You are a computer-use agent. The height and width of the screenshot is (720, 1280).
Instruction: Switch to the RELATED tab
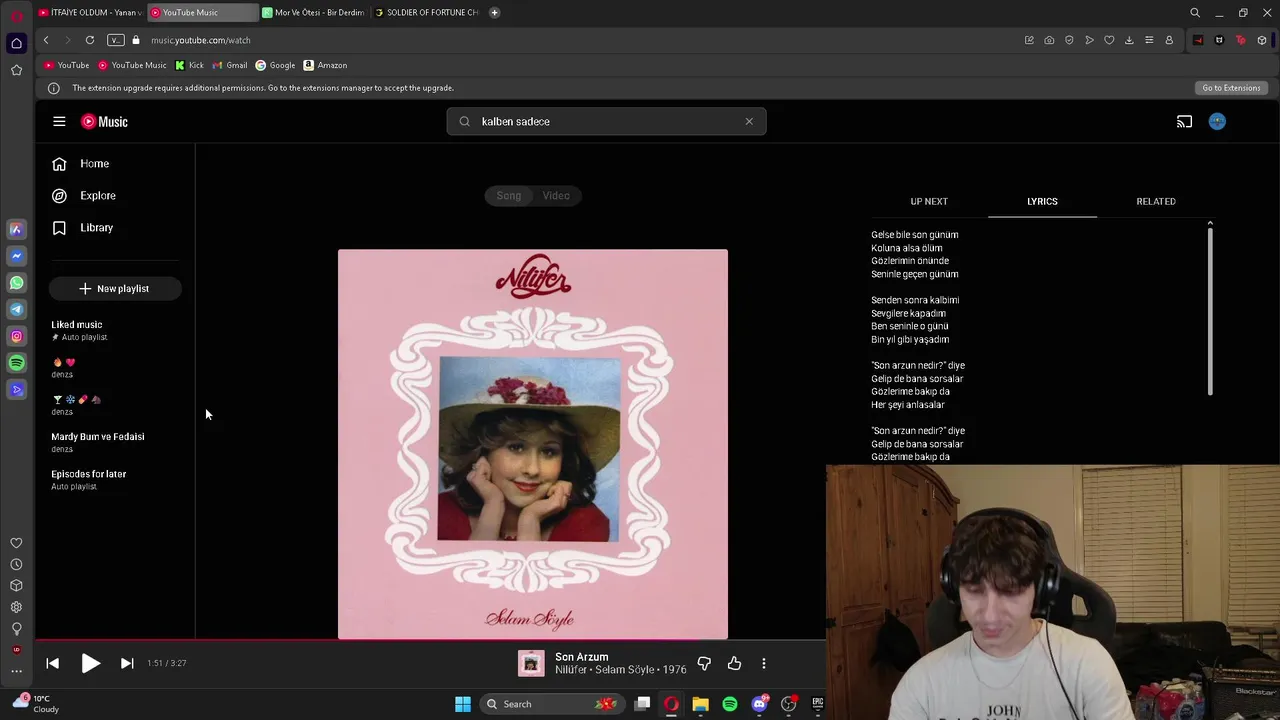pyautogui.click(x=1156, y=201)
